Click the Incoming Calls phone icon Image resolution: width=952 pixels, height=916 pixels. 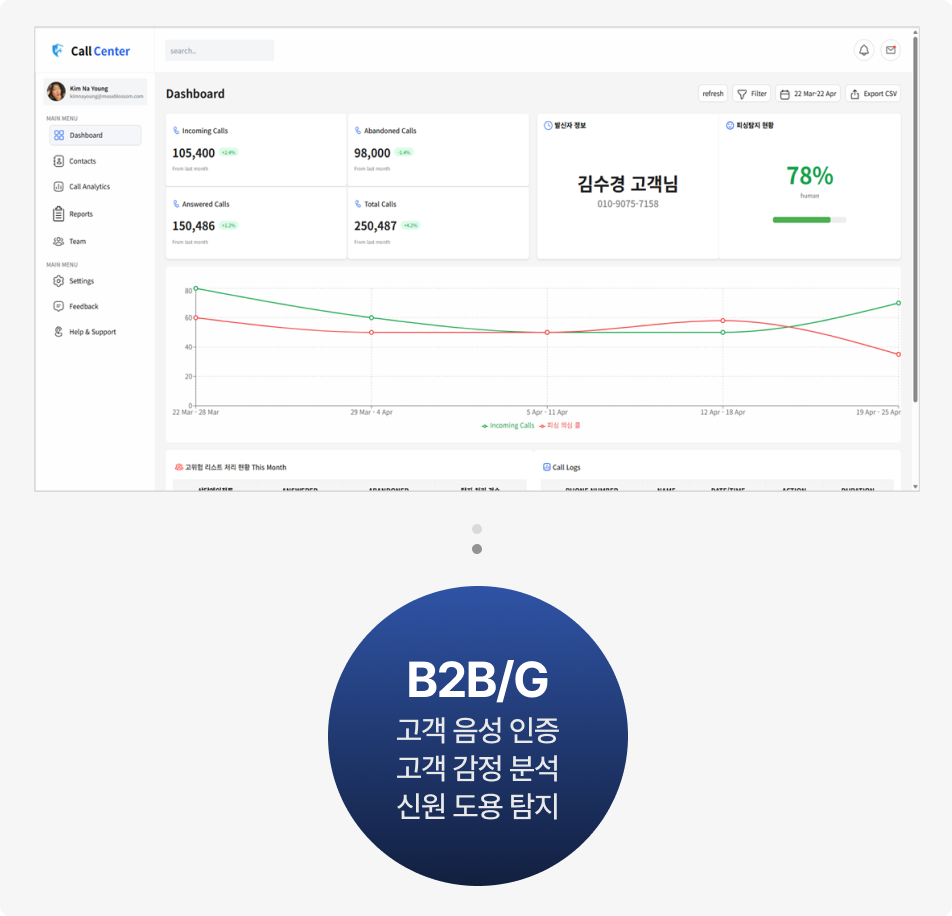coord(176,131)
